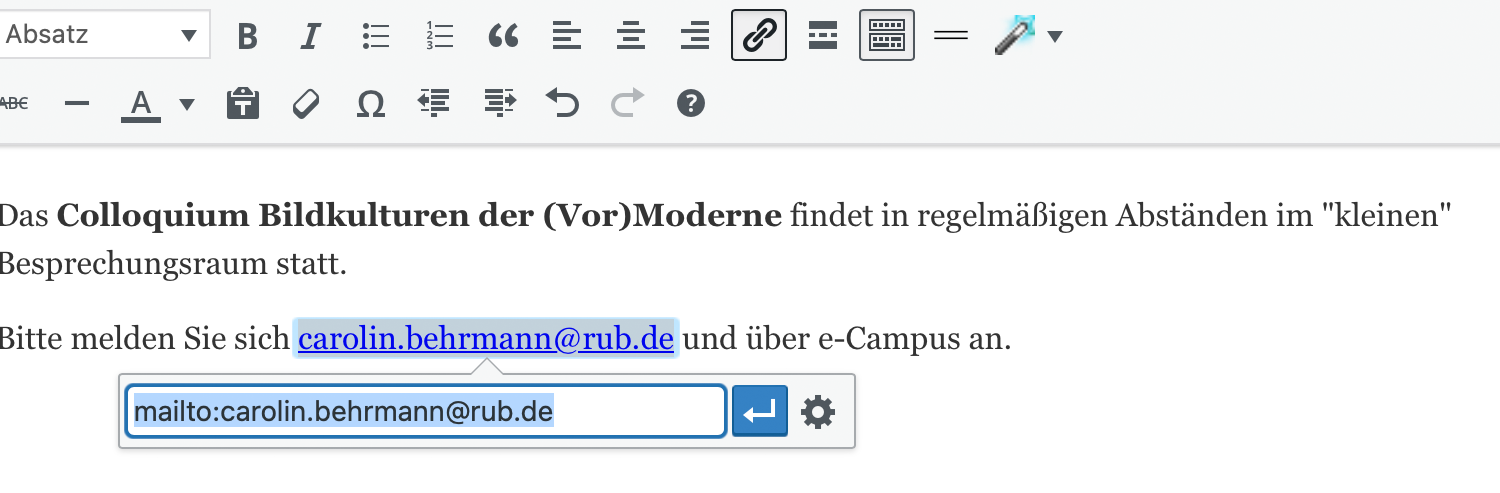The image size is (1500, 493).
Task: Expand the text color dropdown arrow
Action: [x=187, y=103]
